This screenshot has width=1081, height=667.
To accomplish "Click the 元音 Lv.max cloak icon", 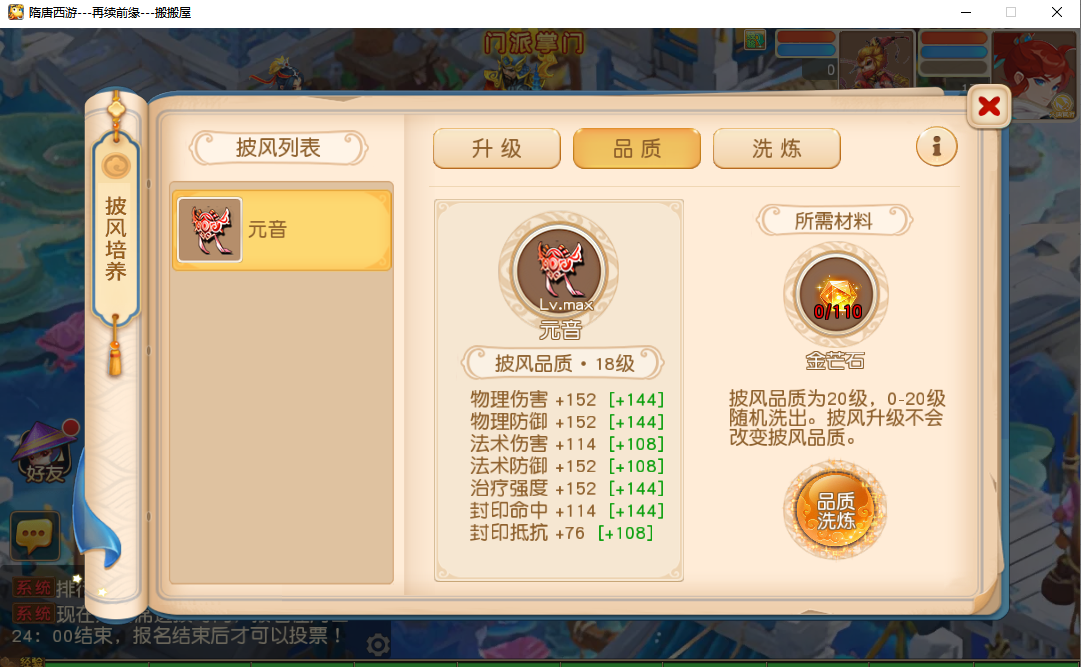I will [559, 271].
